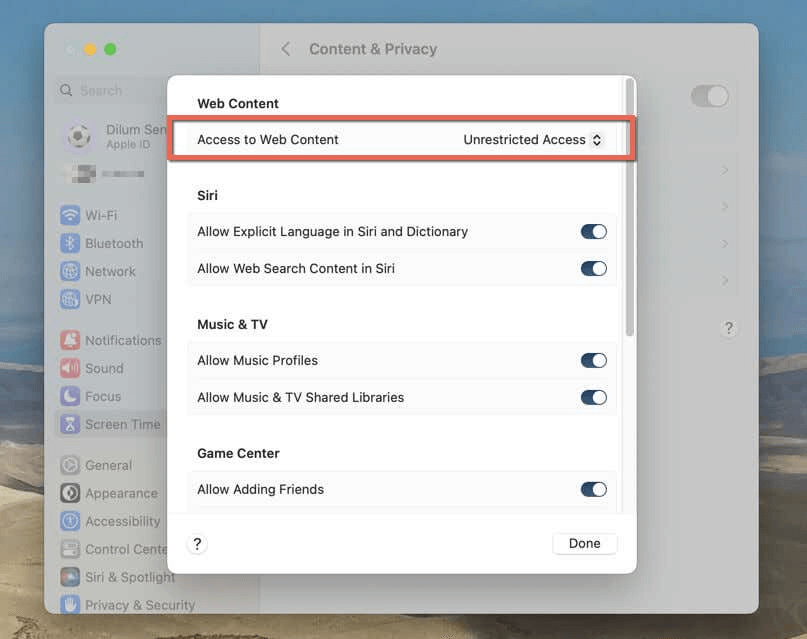Click the dialog's vertical scrollbar
Viewport: 807px width, 639px height.
629,210
